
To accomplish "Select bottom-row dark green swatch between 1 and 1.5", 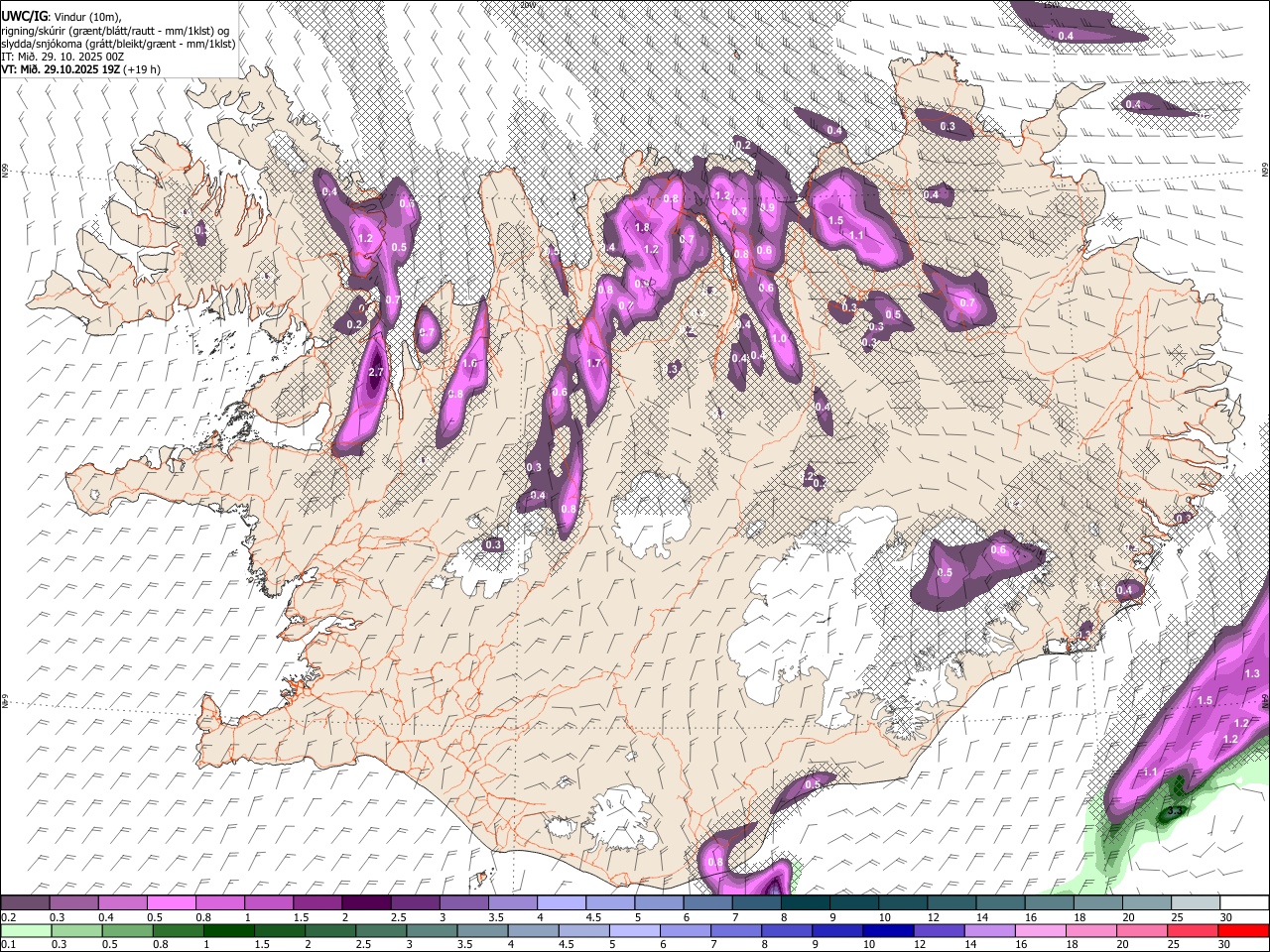I will point(227,930).
